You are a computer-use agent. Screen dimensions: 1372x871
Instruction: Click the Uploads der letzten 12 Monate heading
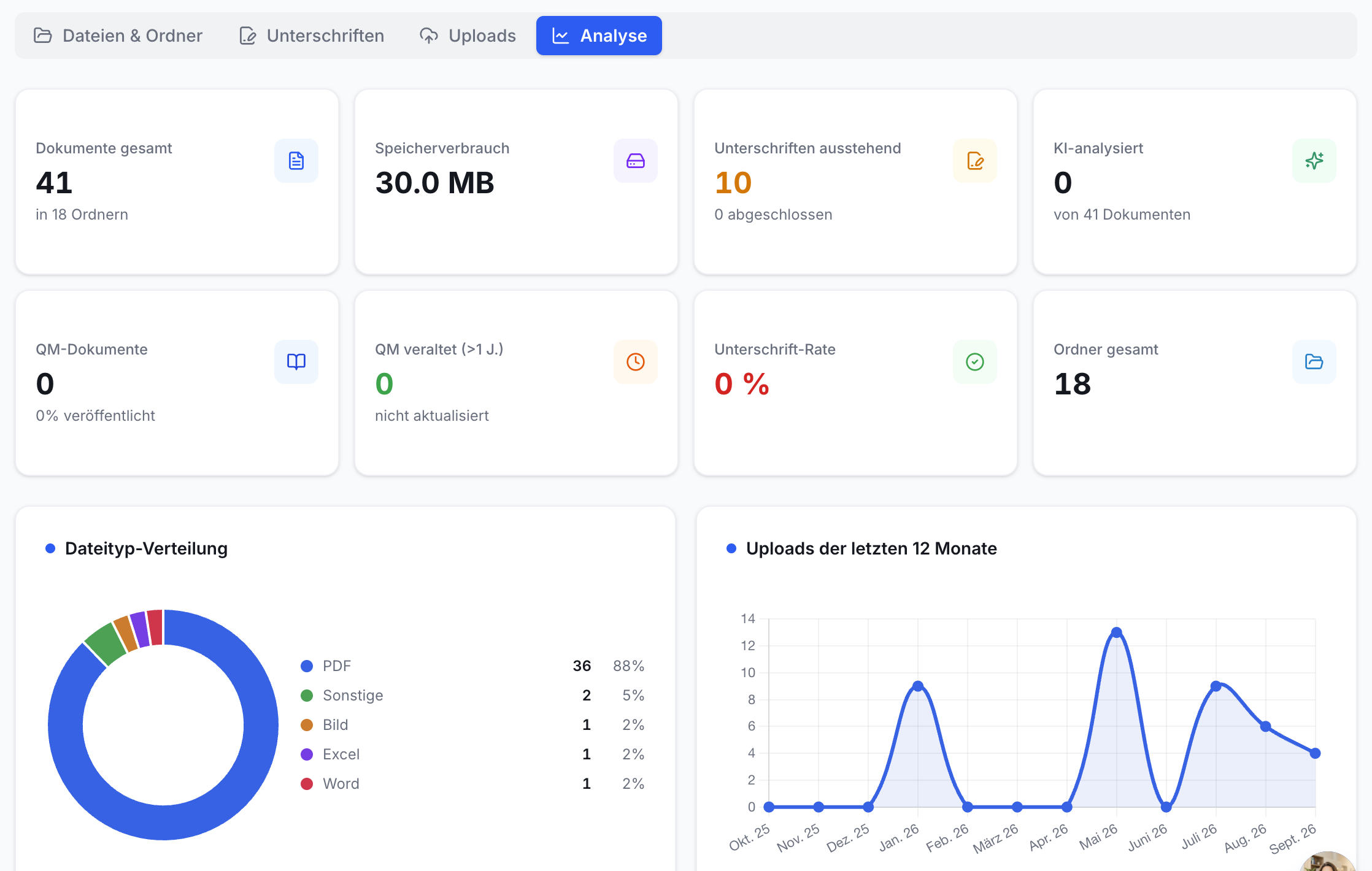coord(871,548)
